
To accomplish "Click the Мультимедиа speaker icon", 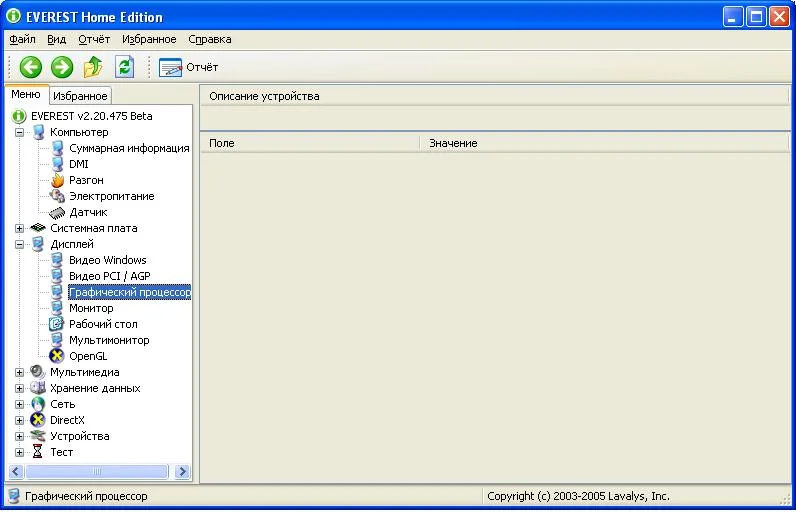I will [x=38, y=372].
